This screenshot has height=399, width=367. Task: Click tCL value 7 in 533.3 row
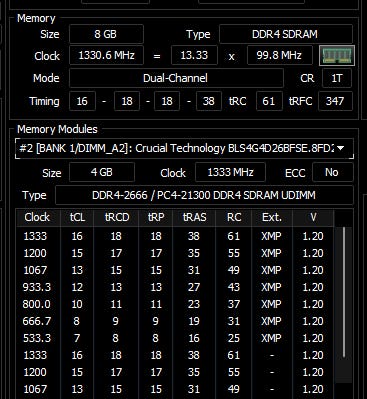(77, 338)
